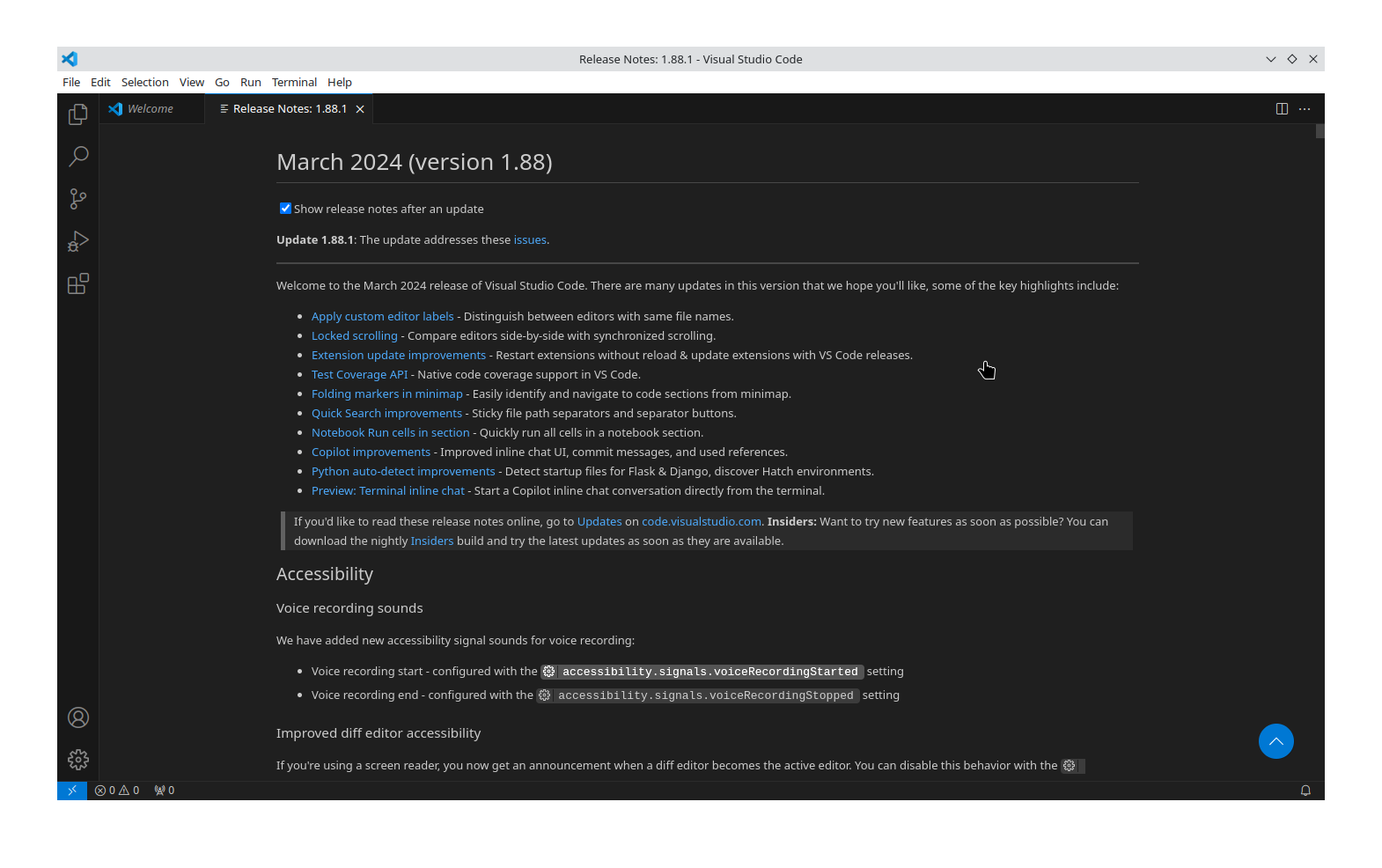This screenshot has width=1382, height=868.
Task: Open the Source Control view icon
Action: [78, 198]
